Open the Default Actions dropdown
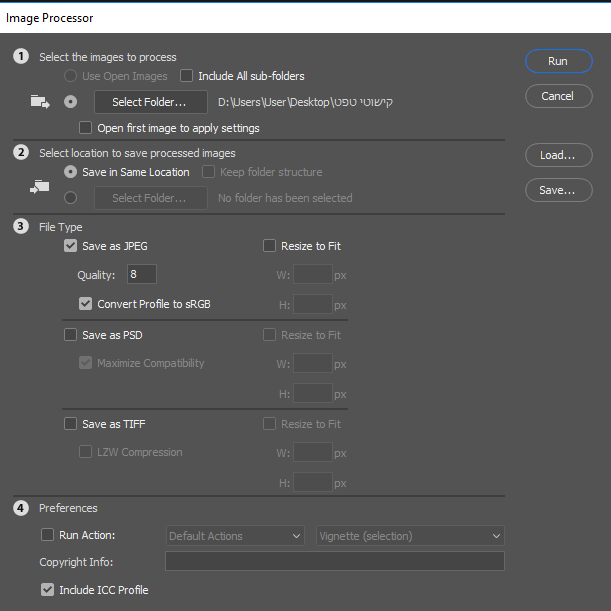611x611 pixels. click(x=235, y=536)
